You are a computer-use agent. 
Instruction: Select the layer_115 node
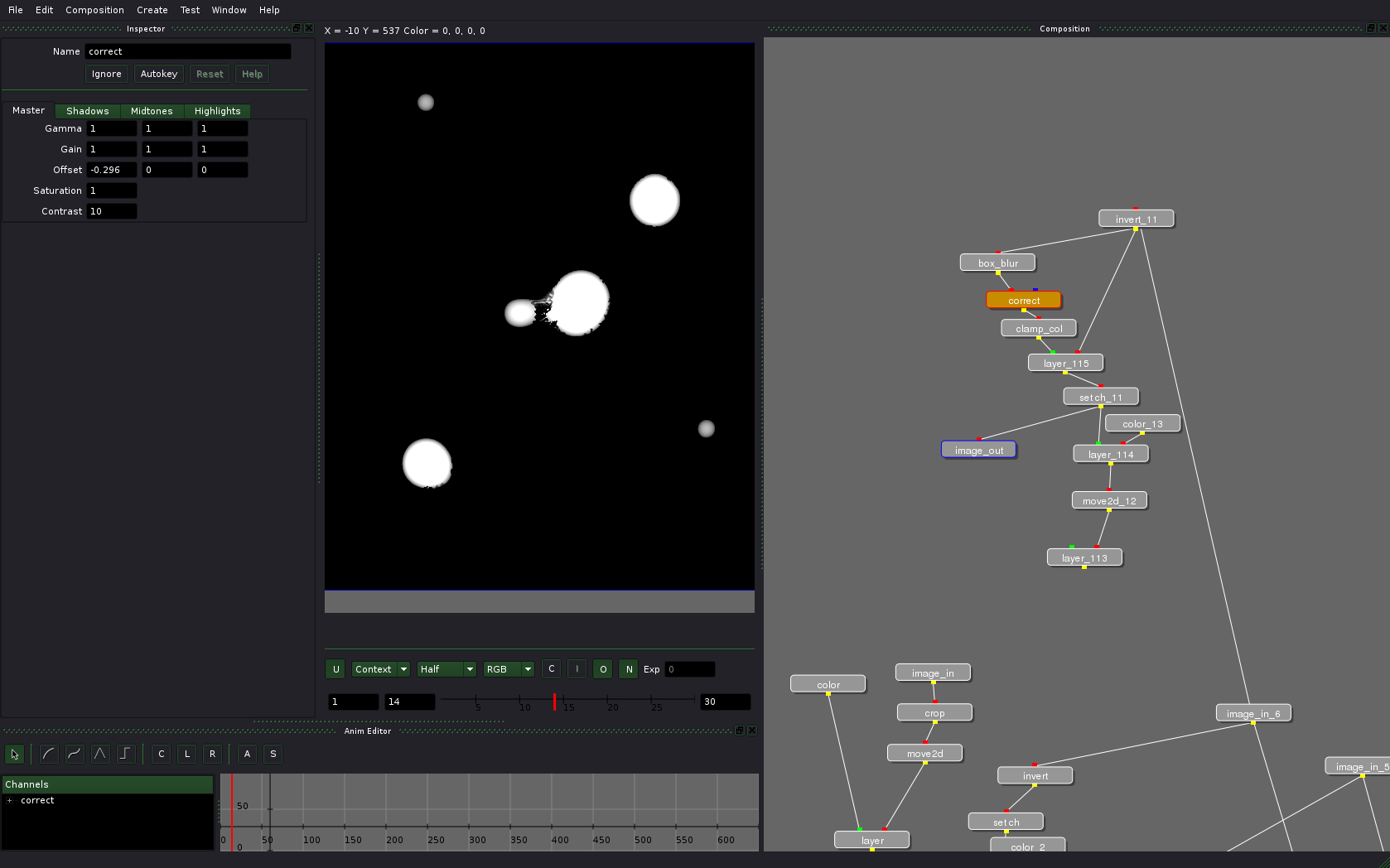(x=1066, y=363)
